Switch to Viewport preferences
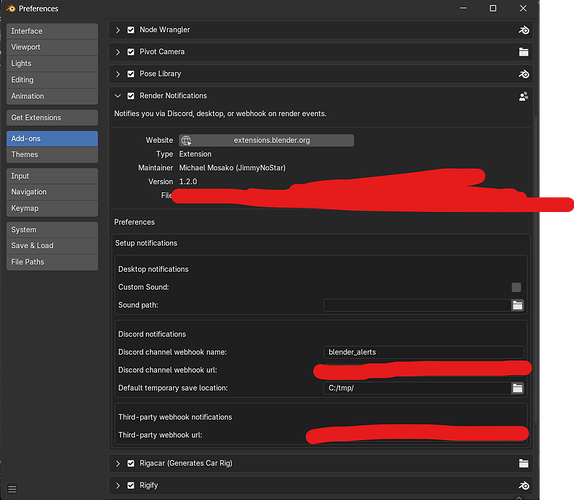The image size is (574, 500). tap(52, 47)
